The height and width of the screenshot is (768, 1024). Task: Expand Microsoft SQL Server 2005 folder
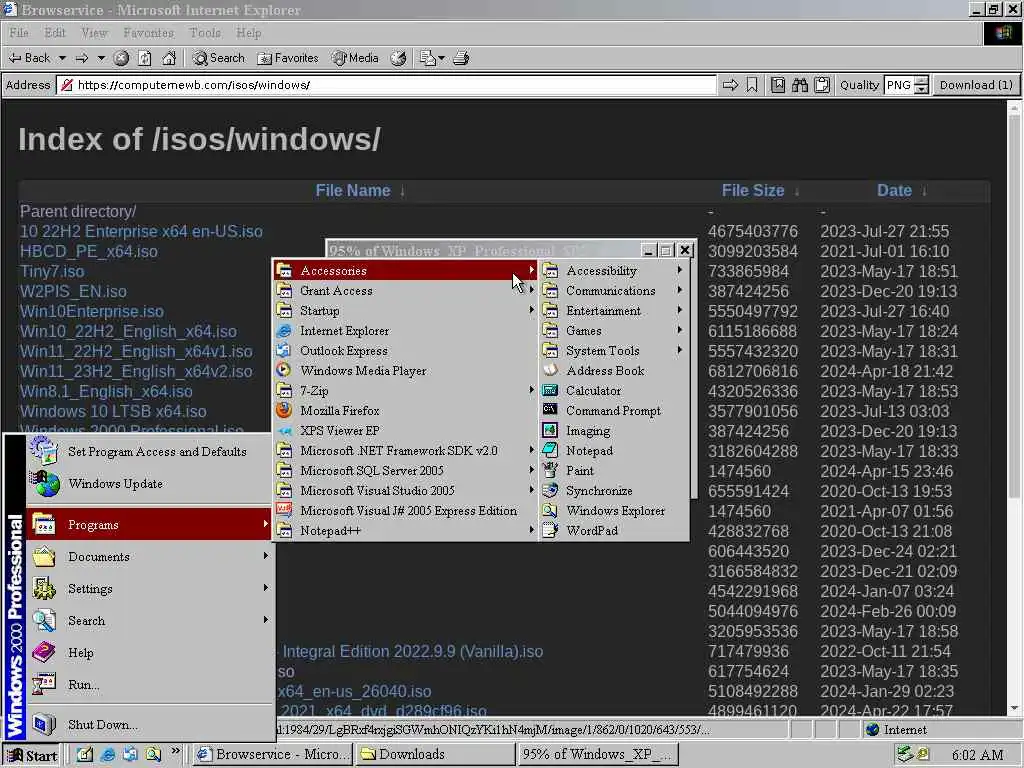[x=405, y=471]
